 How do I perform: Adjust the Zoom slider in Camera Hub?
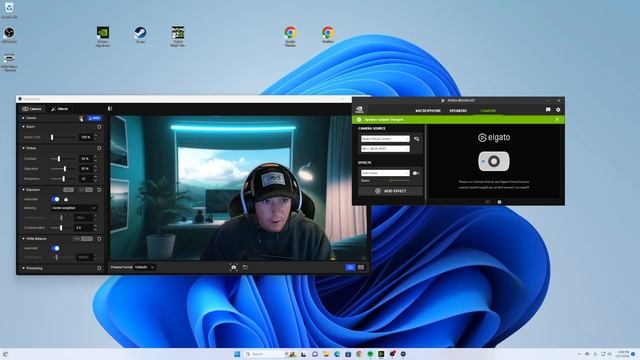tap(63, 138)
